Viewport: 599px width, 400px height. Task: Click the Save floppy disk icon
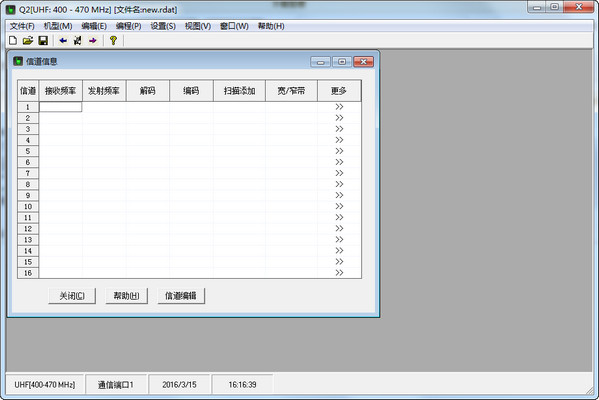(x=43, y=40)
